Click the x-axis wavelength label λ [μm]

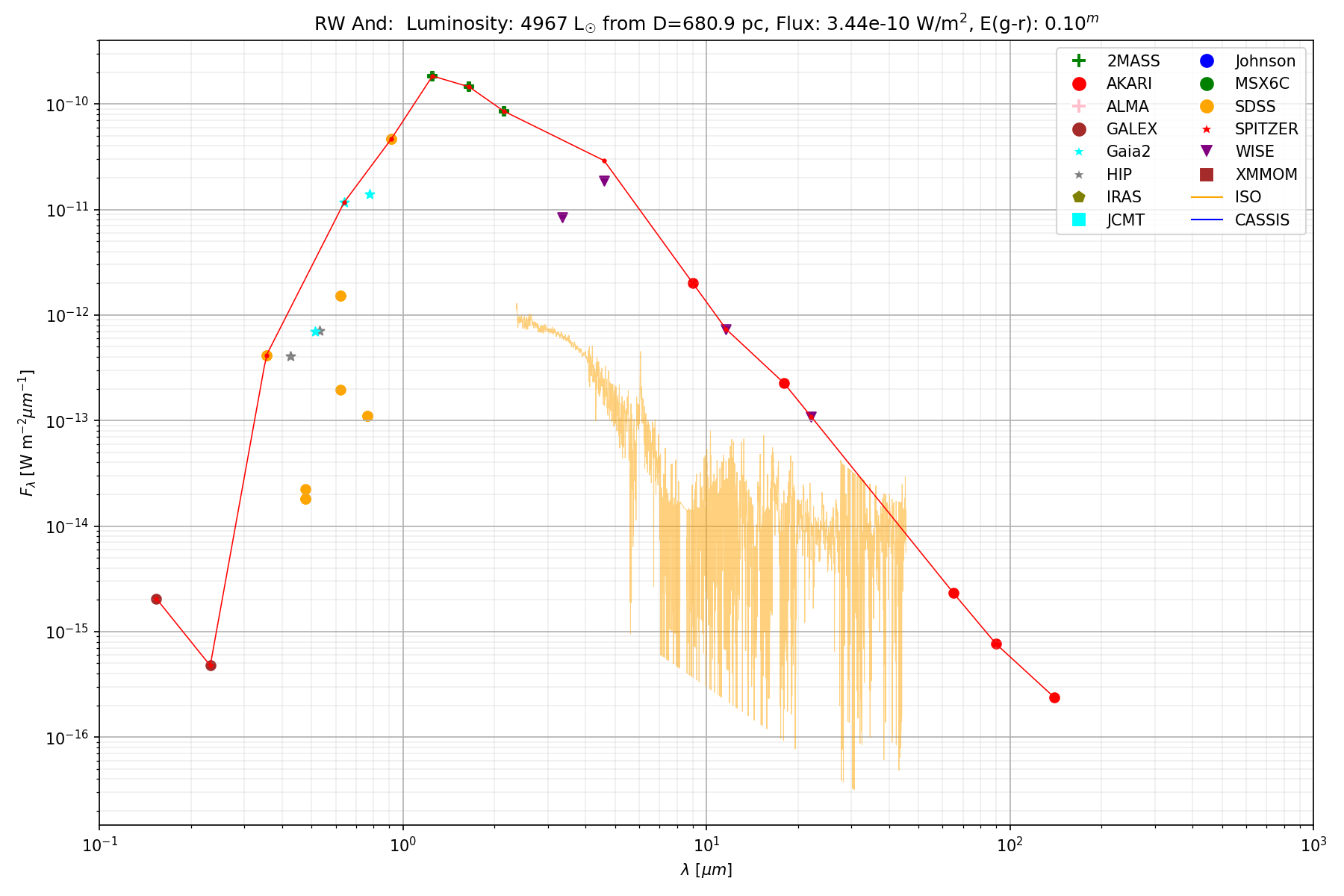[x=706, y=870]
